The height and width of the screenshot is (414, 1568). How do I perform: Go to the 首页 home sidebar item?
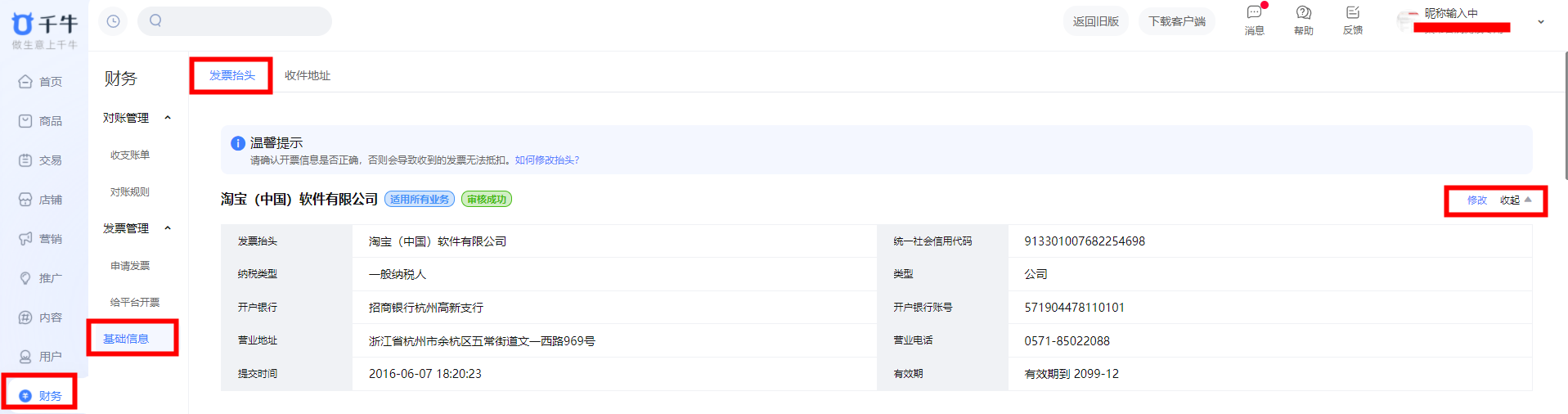click(41, 82)
